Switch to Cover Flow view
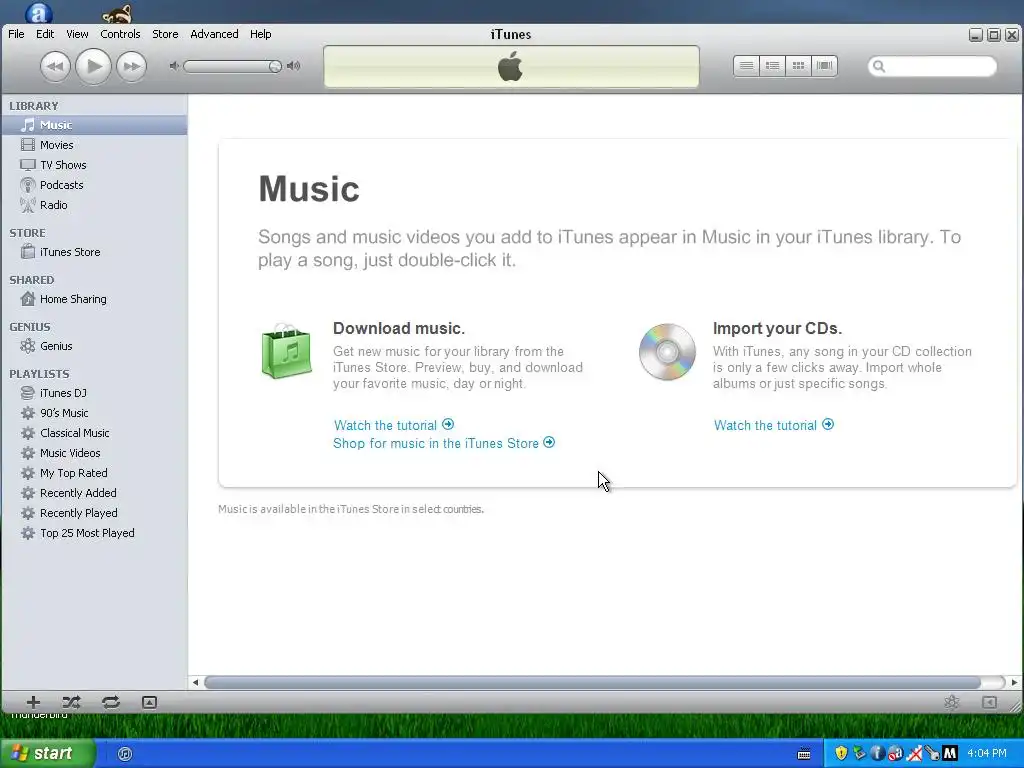This screenshot has width=1024, height=768. [x=825, y=66]
